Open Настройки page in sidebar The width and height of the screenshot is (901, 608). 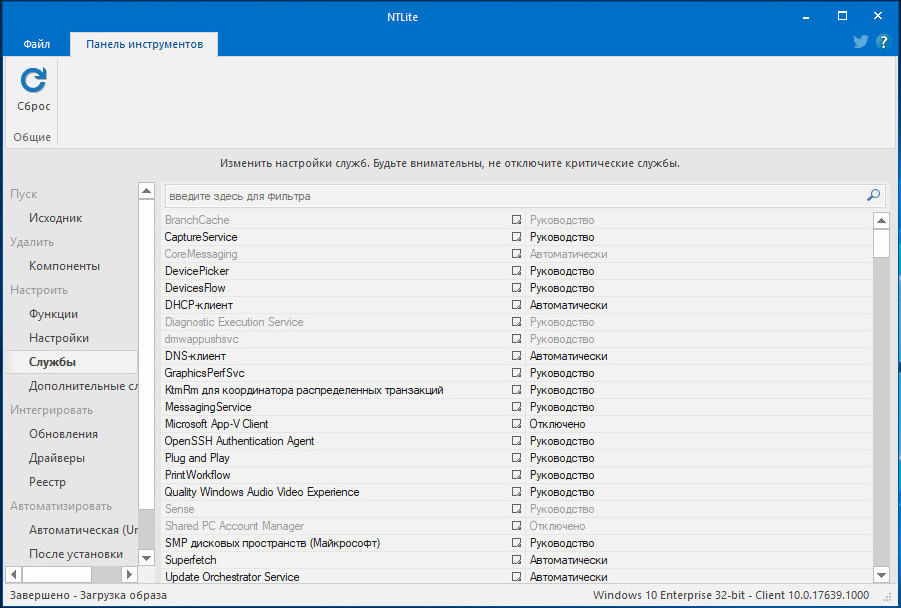(x=59, y=338)
